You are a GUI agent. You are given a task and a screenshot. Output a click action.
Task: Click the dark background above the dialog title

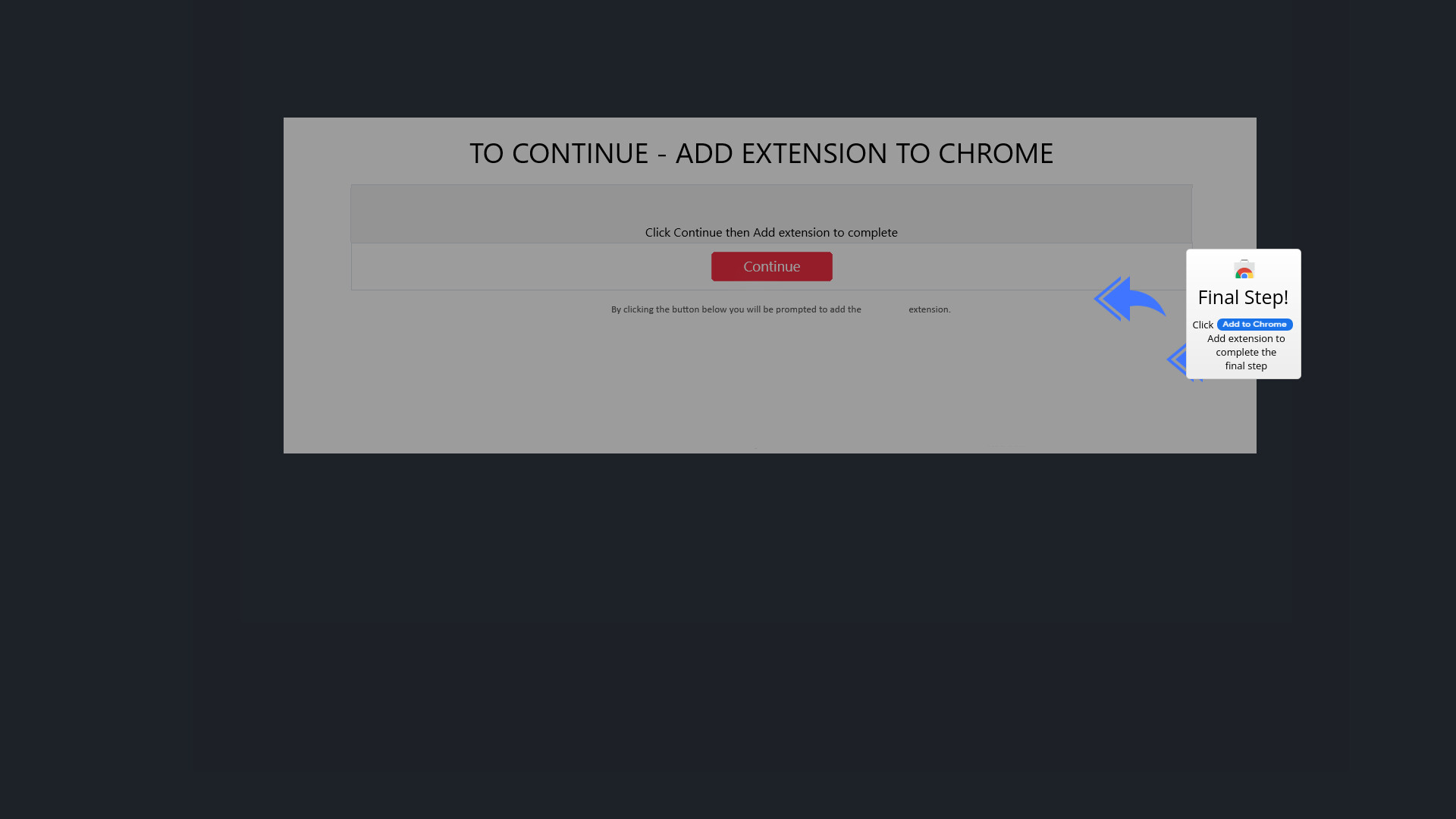(x=728, y=58)
